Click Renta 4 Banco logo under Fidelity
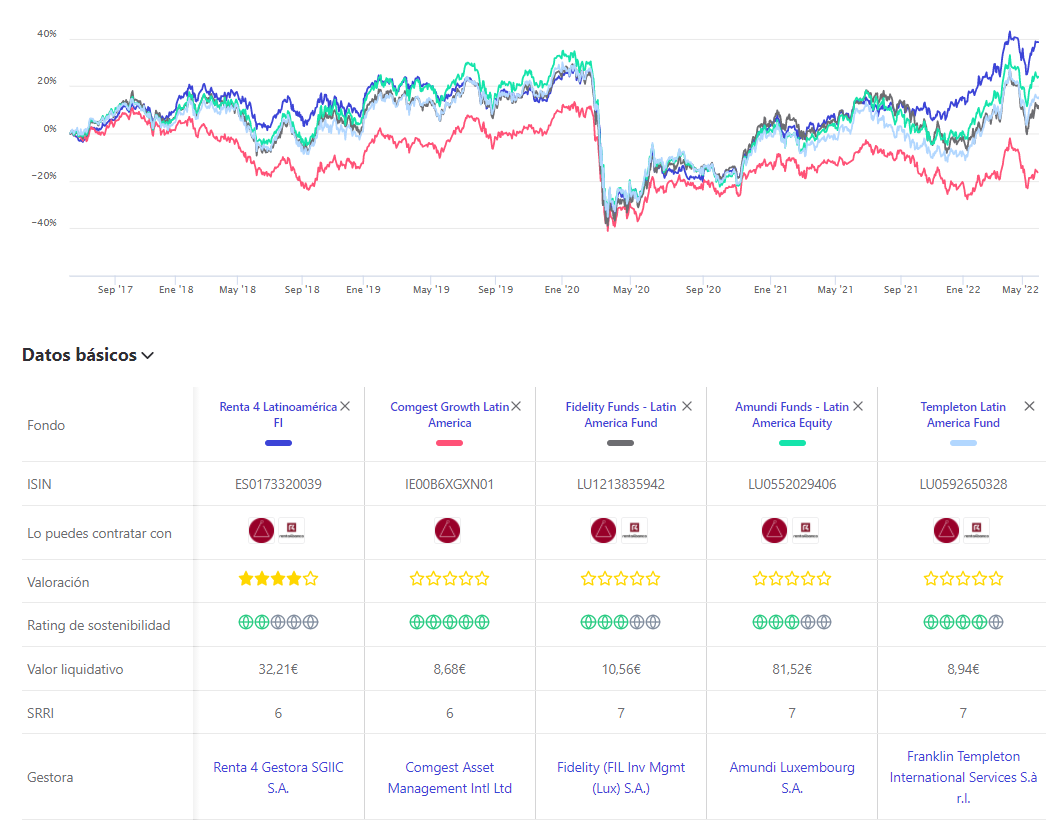The image size is (1046, 820). (x=634, y=531)
